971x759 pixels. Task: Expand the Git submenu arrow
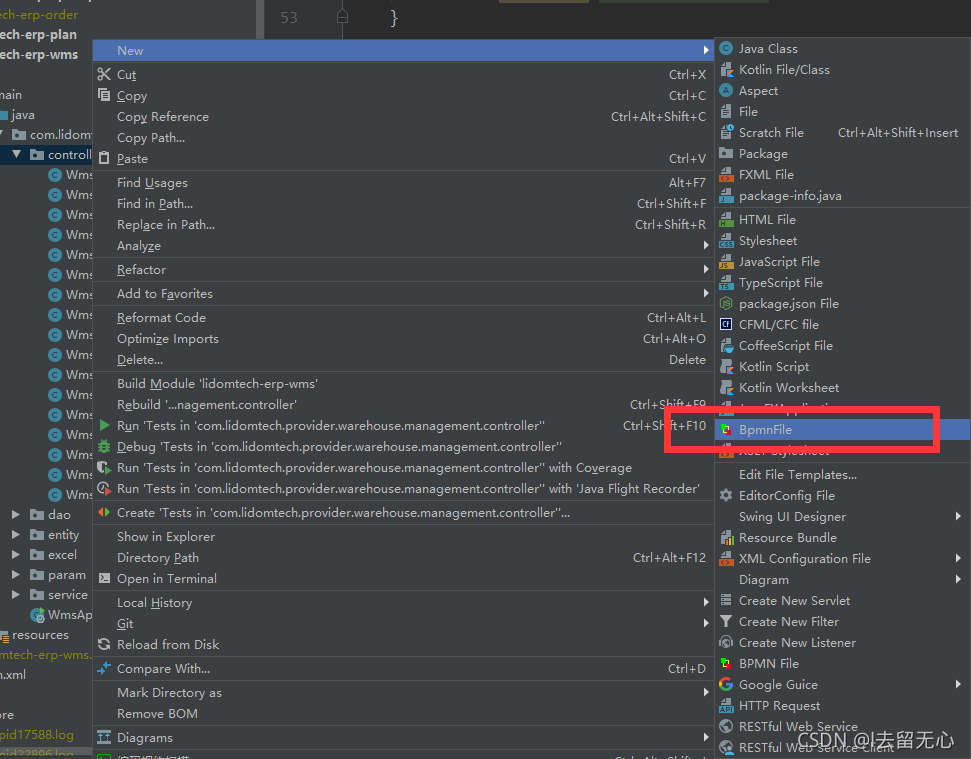[706, 623]
